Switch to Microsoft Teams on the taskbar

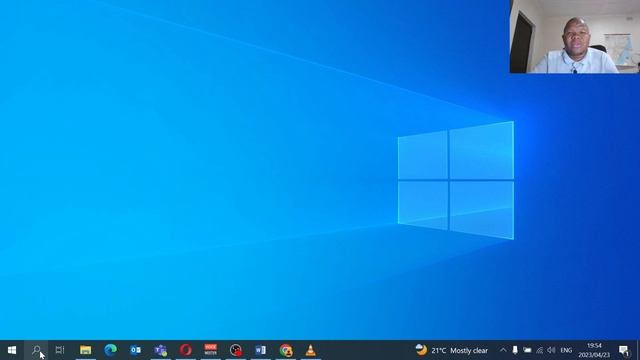tap(160, 350)
